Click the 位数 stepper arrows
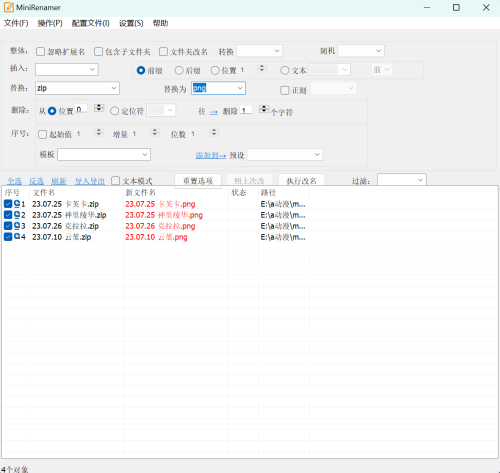Viewport: 500px width, 473px height. click(214, 132)
